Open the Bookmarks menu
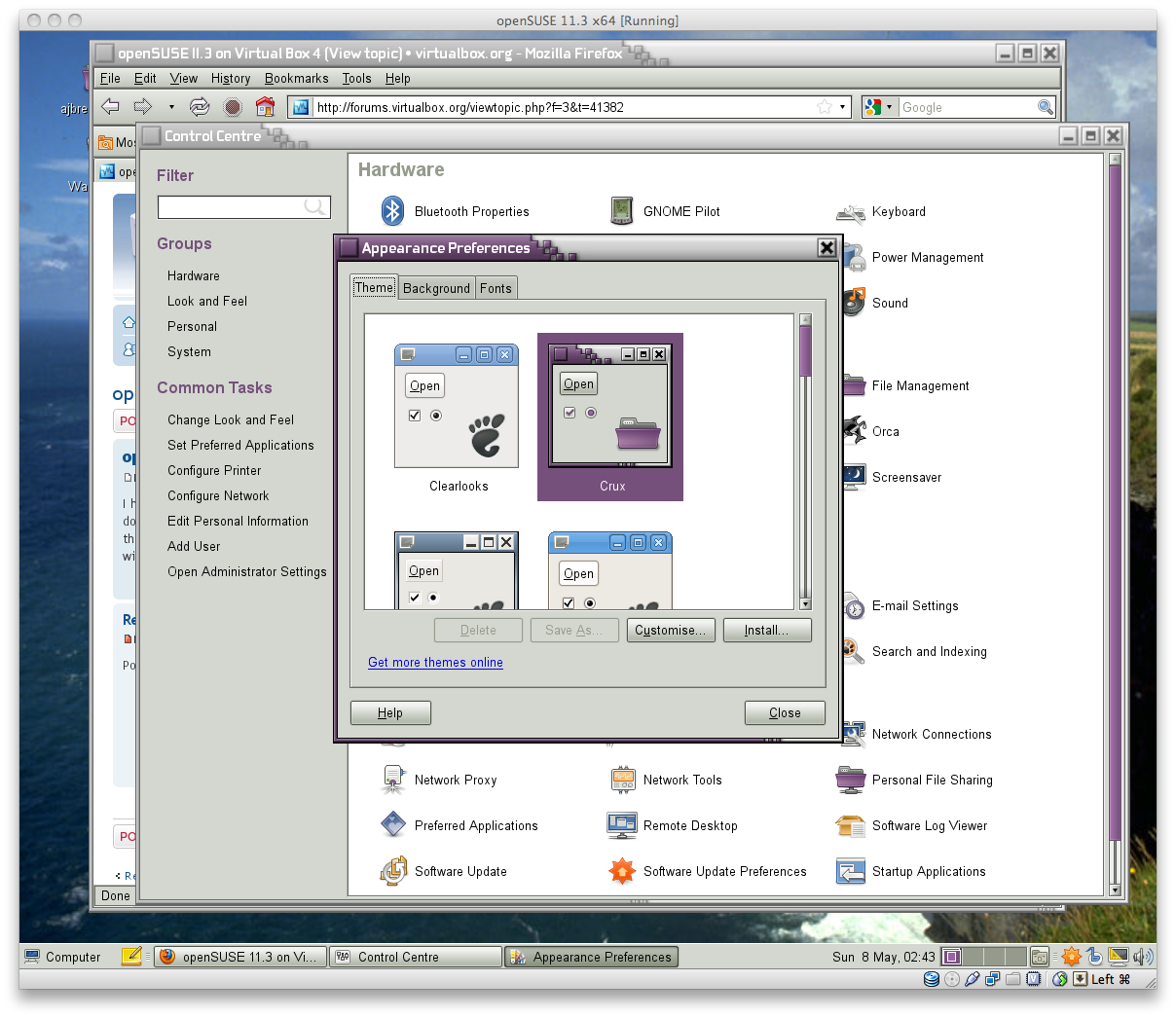1176x1018 pixels. coord(296,79)
